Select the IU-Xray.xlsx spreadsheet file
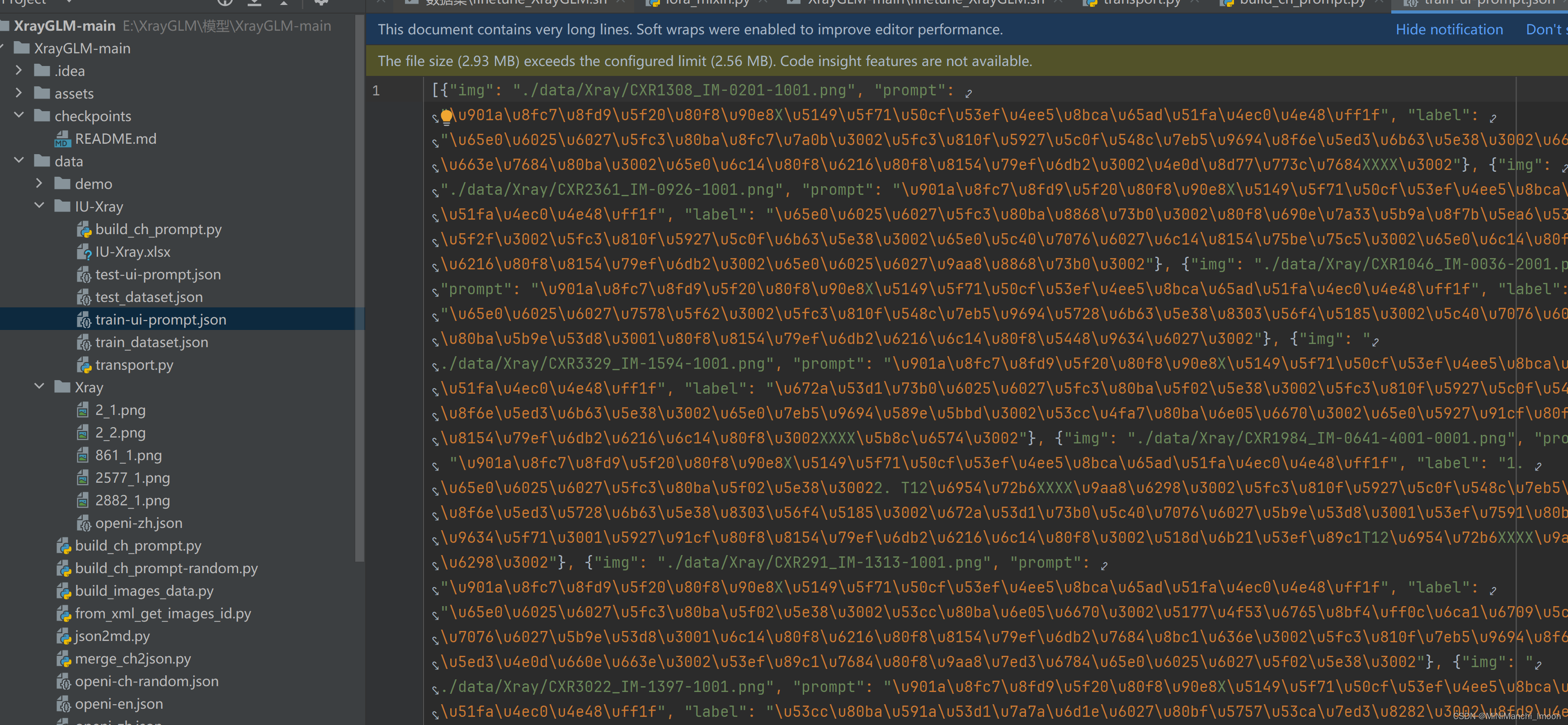Image resolution: width=1568 pixels, height=725 pixels. [x=132, y=251]
